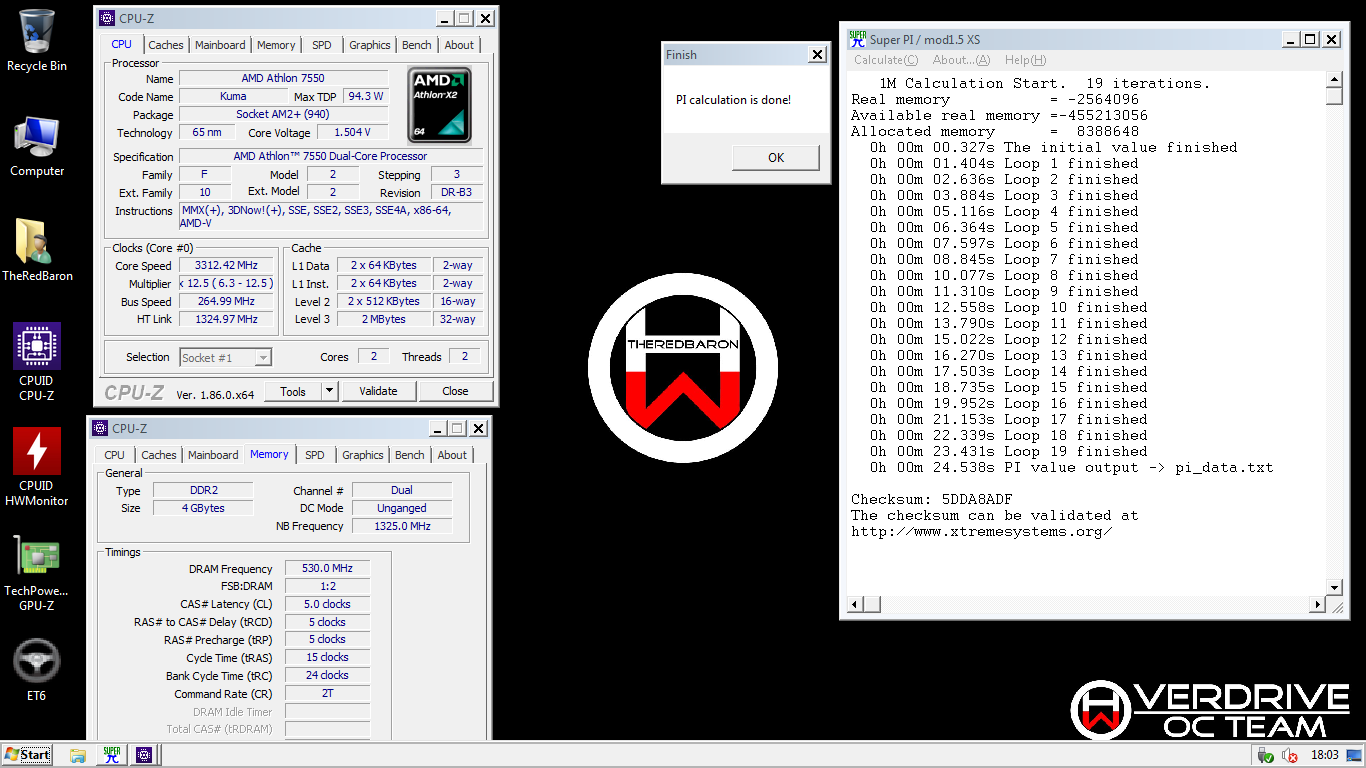Open the Computer desktop icon
This screenshot has height=768, width=1366.
click(x=37, y=146)
